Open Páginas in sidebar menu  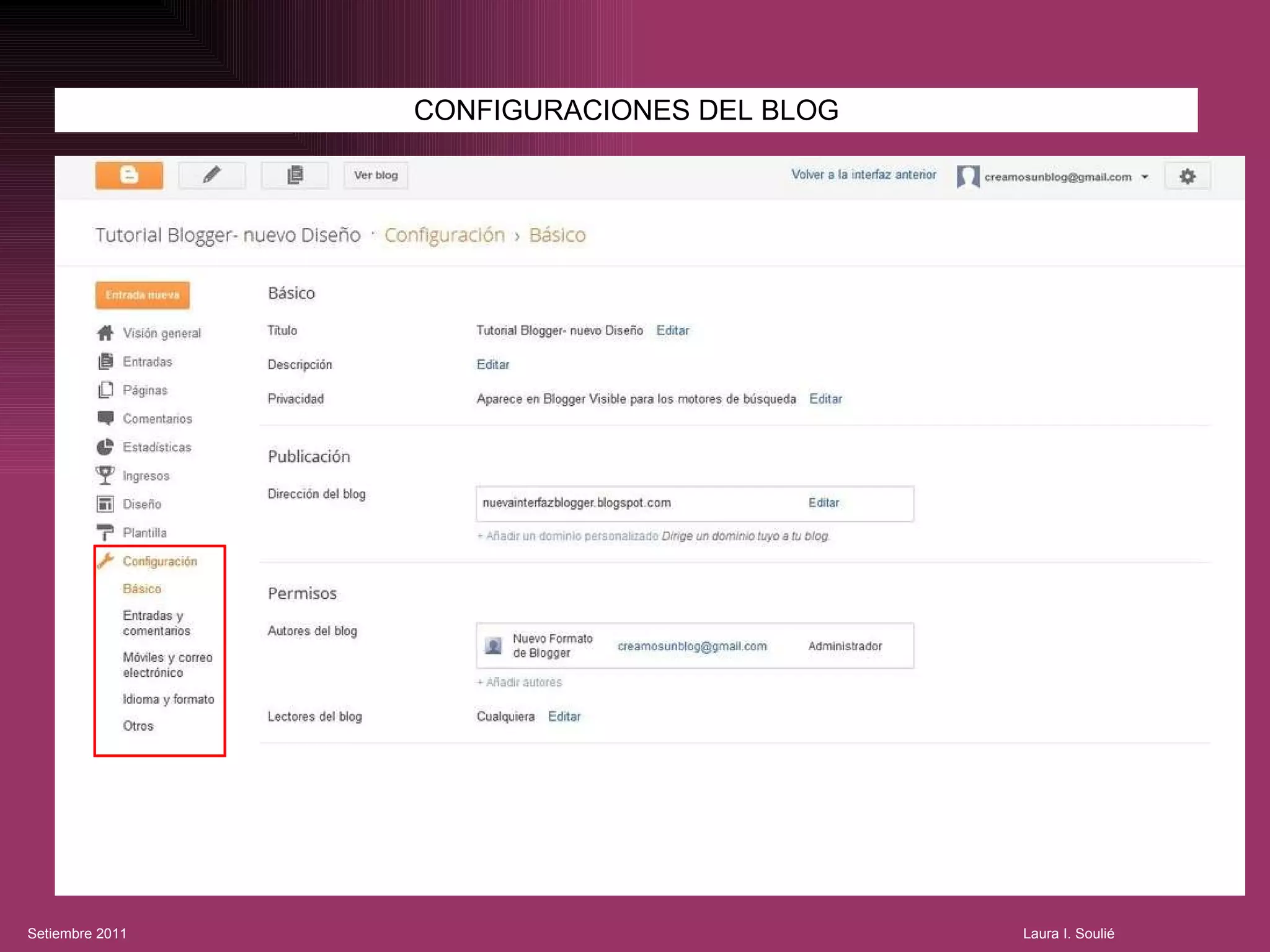(x=145, y=390)
